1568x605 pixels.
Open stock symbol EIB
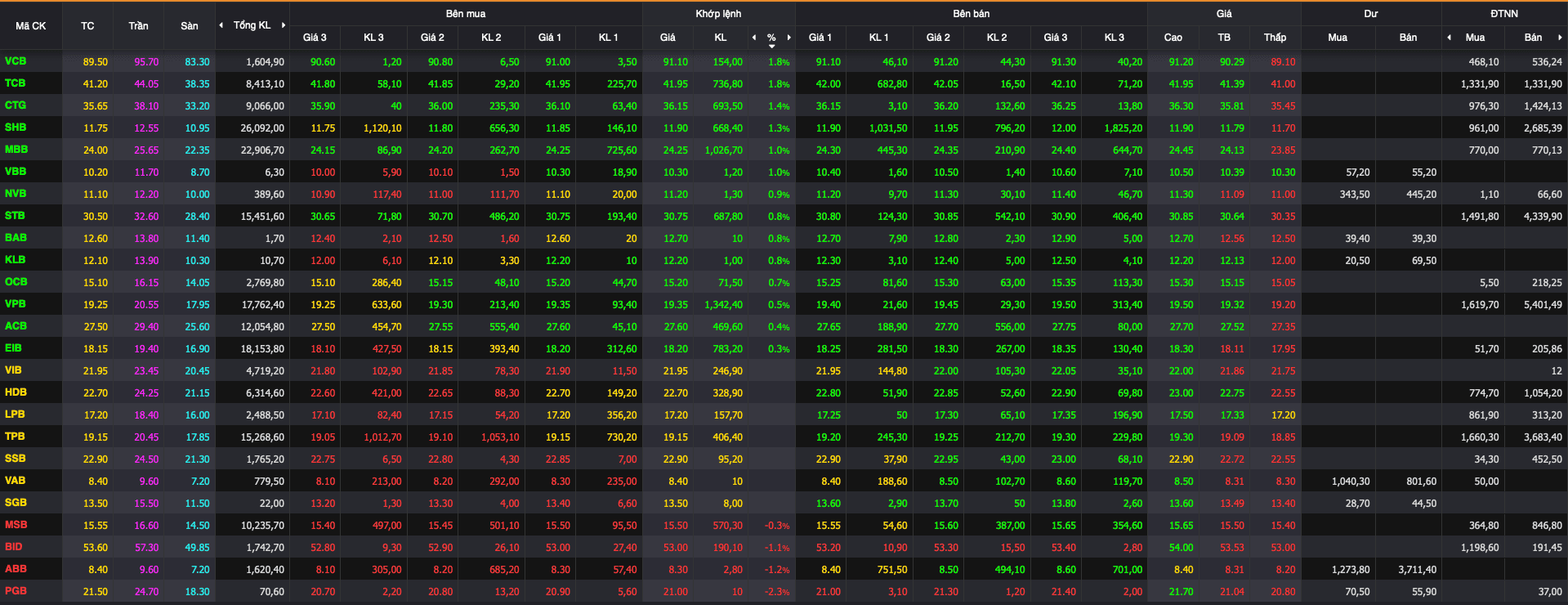[x=13, y=348]
